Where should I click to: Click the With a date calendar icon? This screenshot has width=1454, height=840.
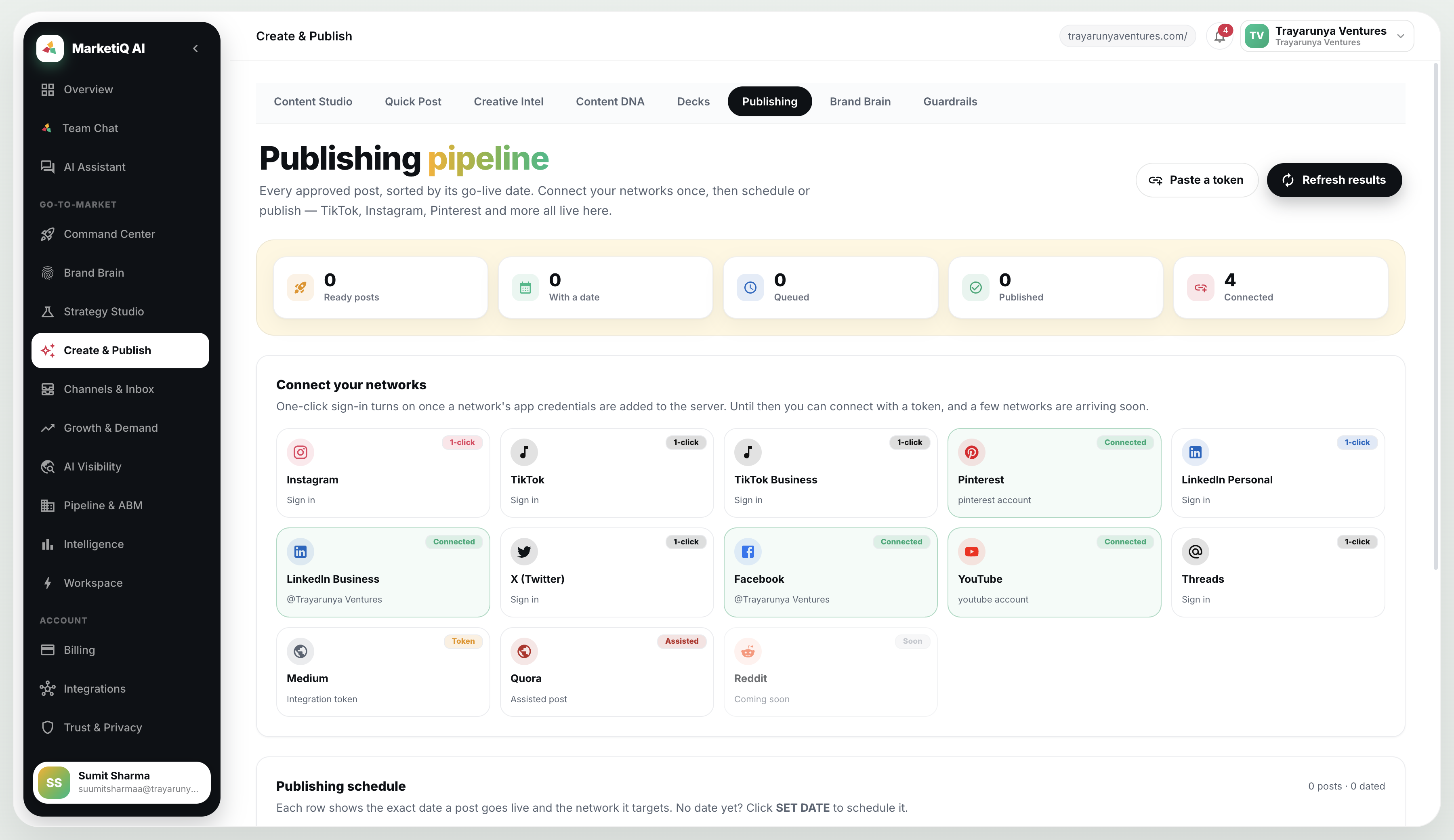pyautogui.click(x=525, y=287)
